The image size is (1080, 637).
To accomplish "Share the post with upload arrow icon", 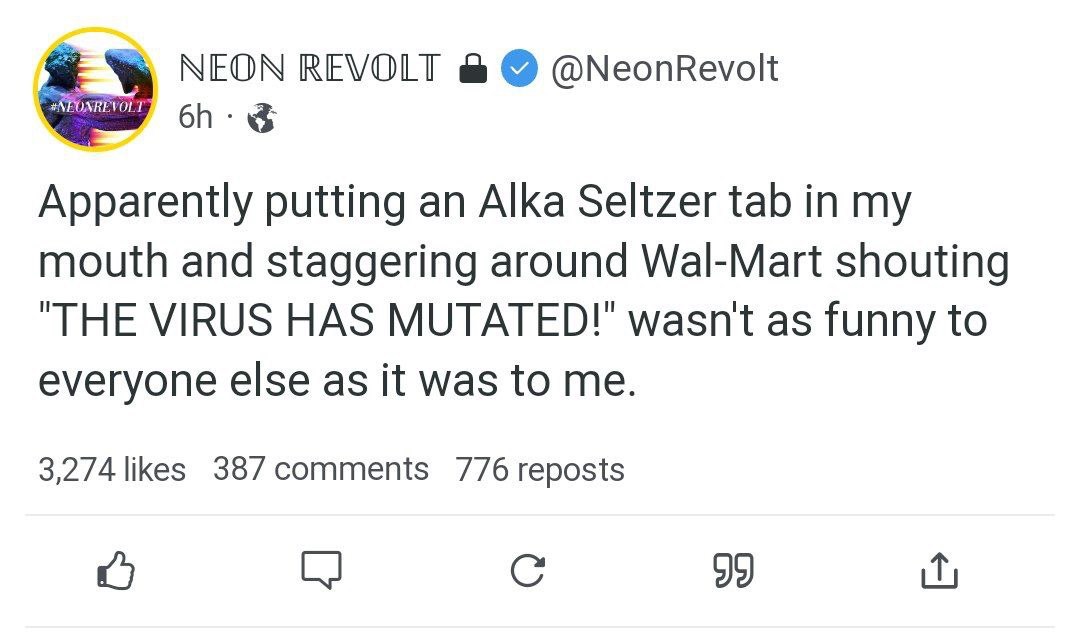I will coord(937,572).
